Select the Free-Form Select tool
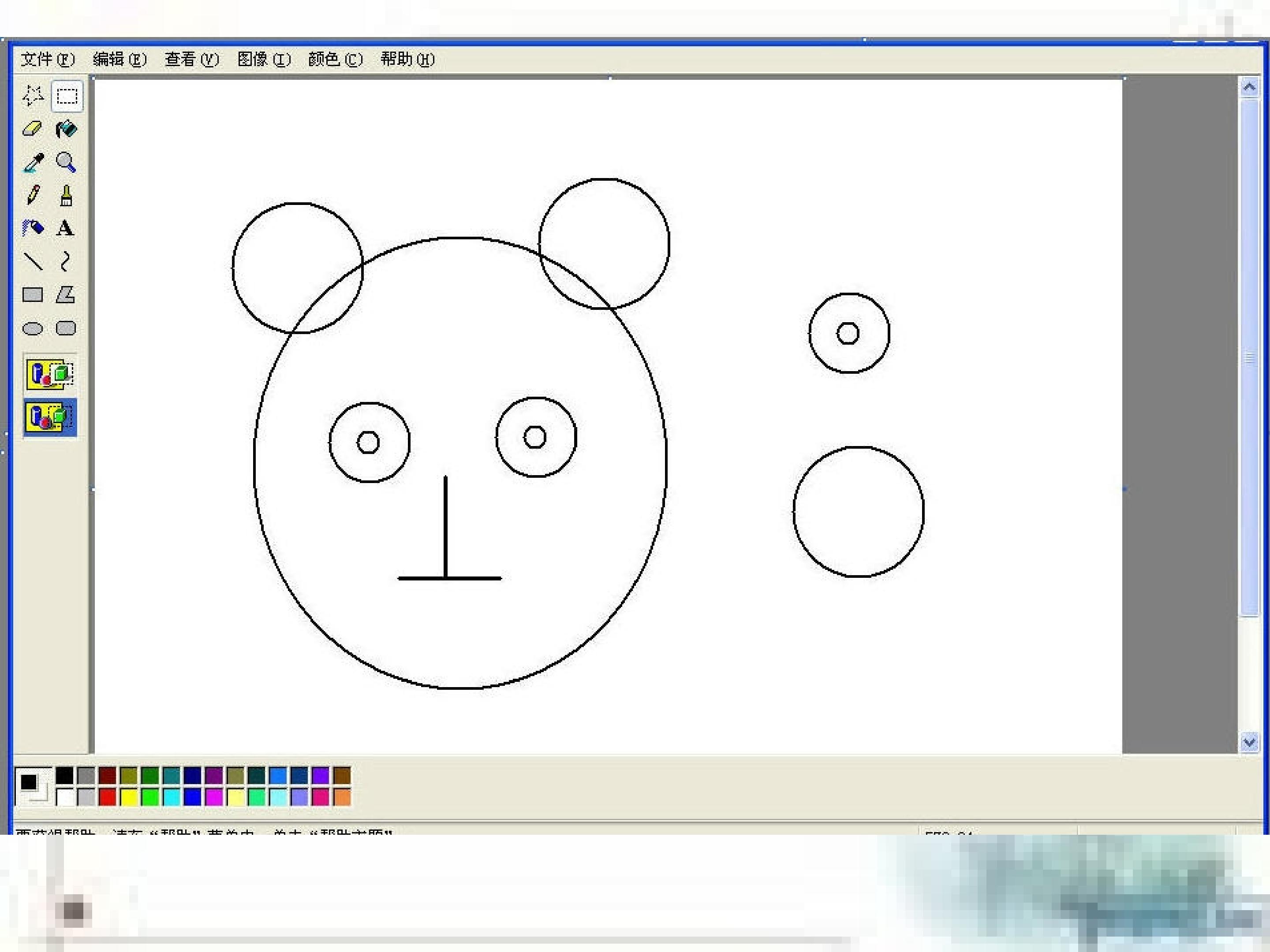1270x952 pixels. pos(33,96)
